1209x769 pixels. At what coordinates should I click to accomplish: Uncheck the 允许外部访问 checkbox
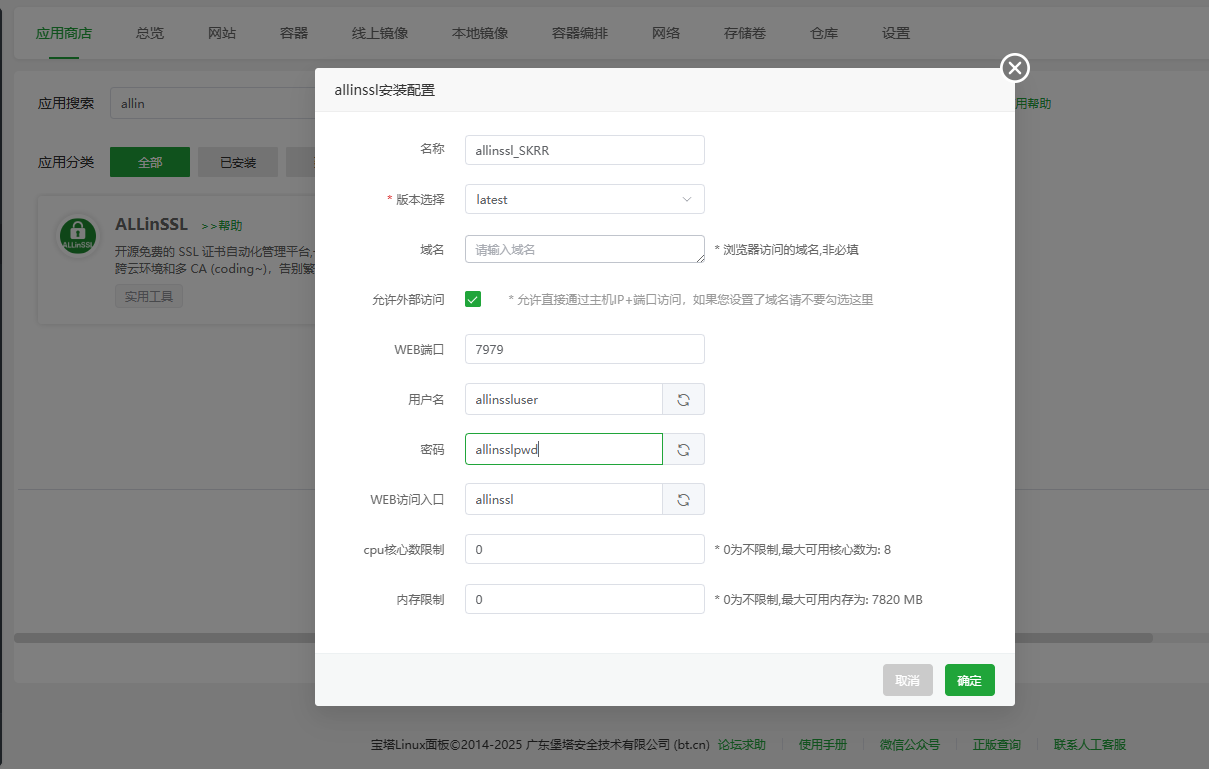click(473, 299)
